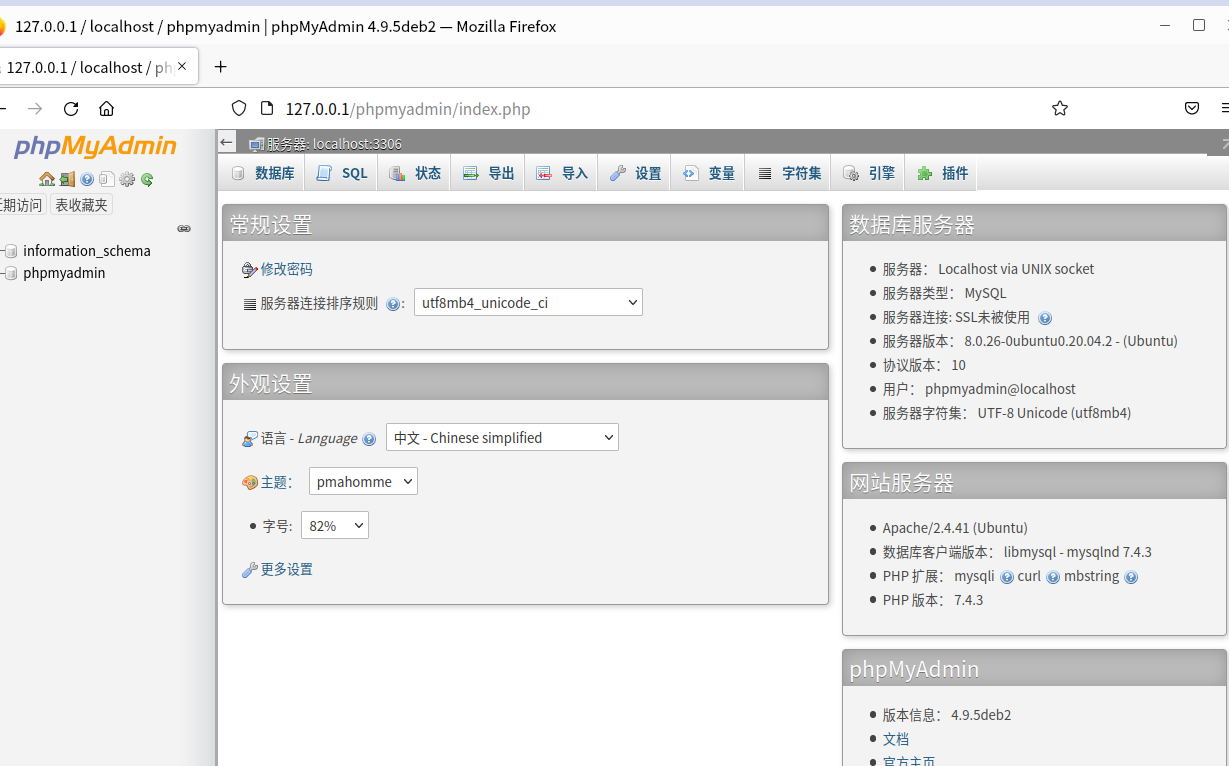The width and height of the screenshot is (1229, 766).
Task: Open the collation dropdown utf8mb4_unicode_ci
Action: point(528,303)
